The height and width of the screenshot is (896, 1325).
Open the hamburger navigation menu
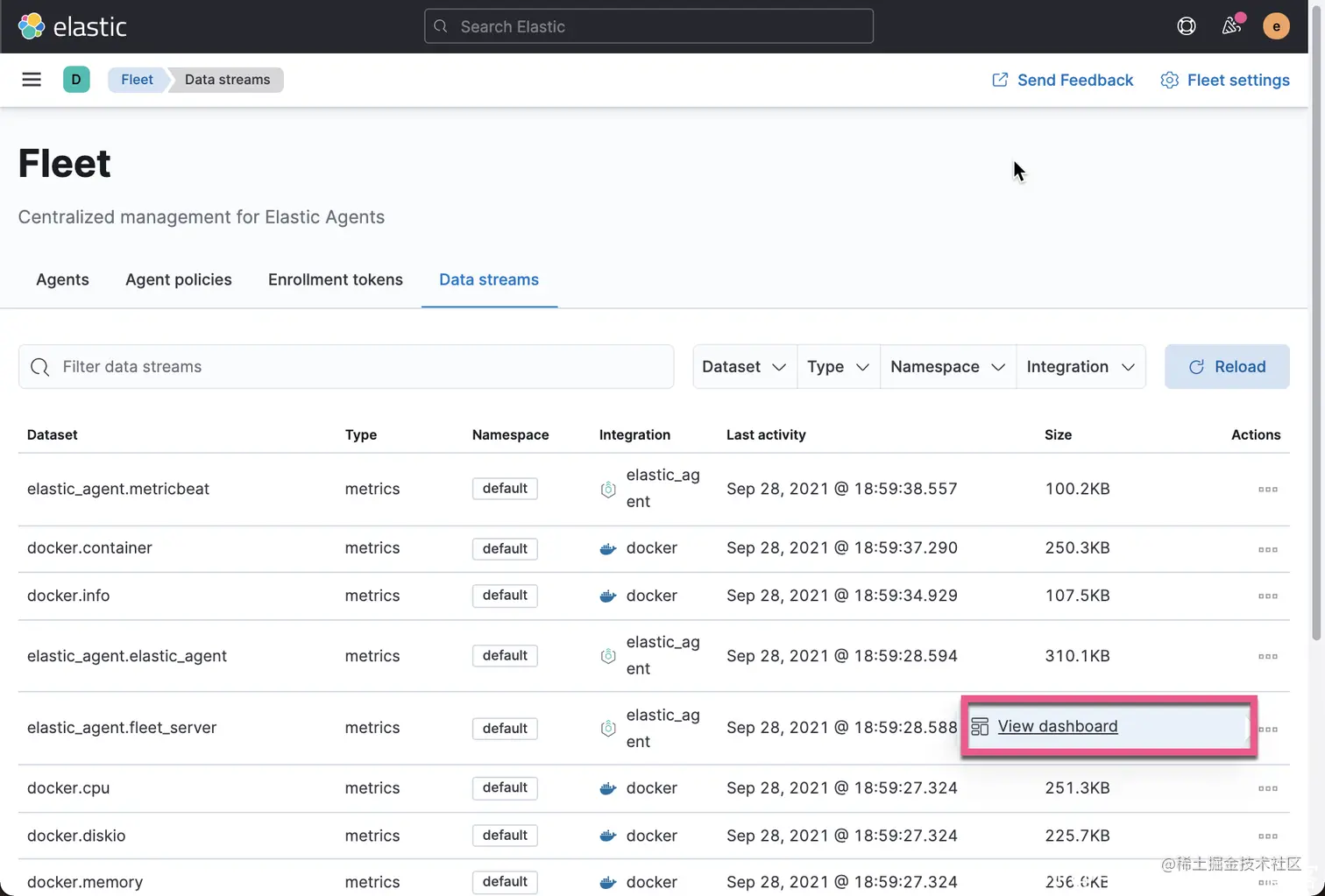click(32, 80)
